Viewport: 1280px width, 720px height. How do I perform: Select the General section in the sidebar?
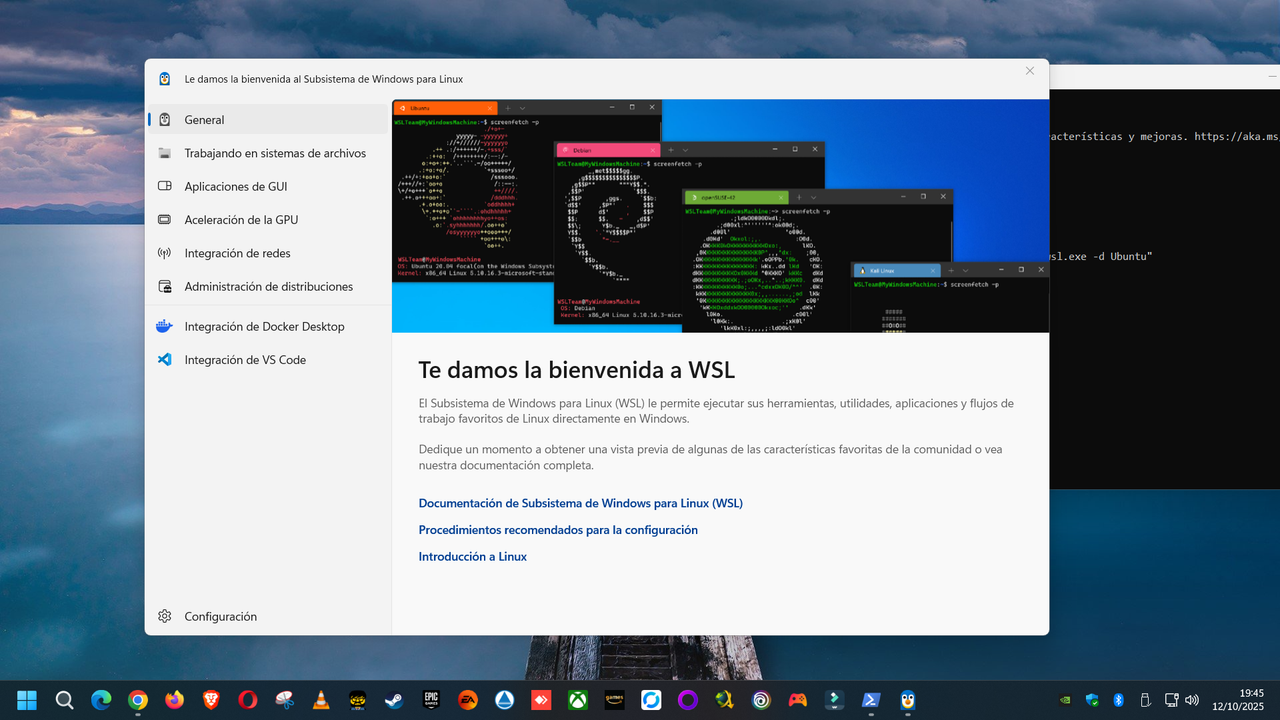(x=268, y=120)
